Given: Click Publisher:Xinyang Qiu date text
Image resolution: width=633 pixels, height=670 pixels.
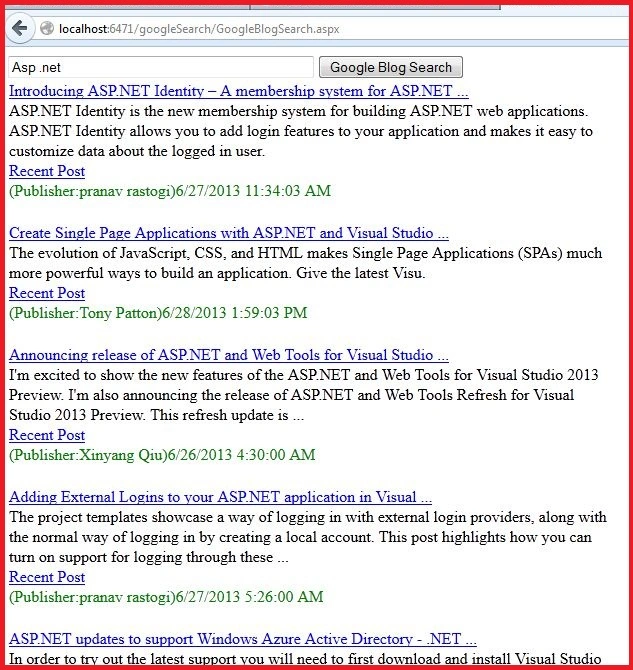Looking at the screenshot, I should (162, 455).
